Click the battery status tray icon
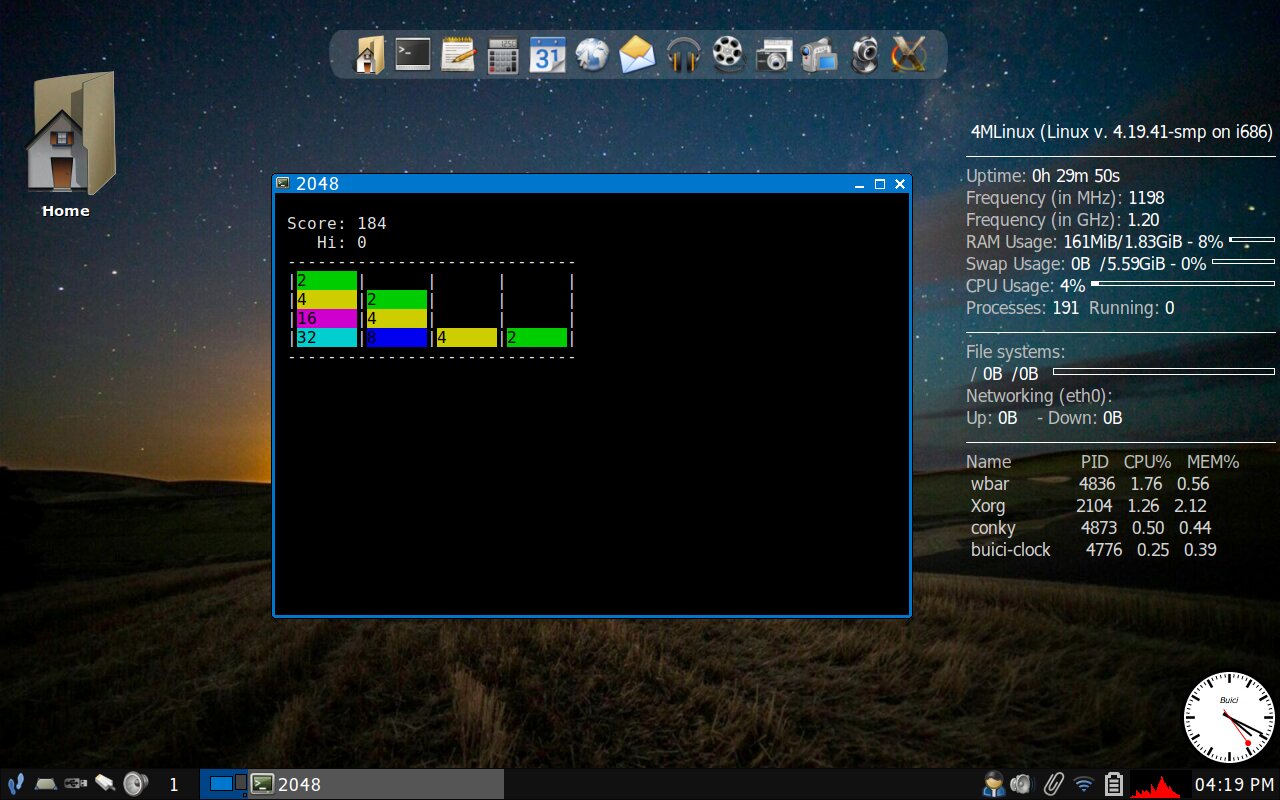The image size is (1280, 800). tap(1114, 784)
